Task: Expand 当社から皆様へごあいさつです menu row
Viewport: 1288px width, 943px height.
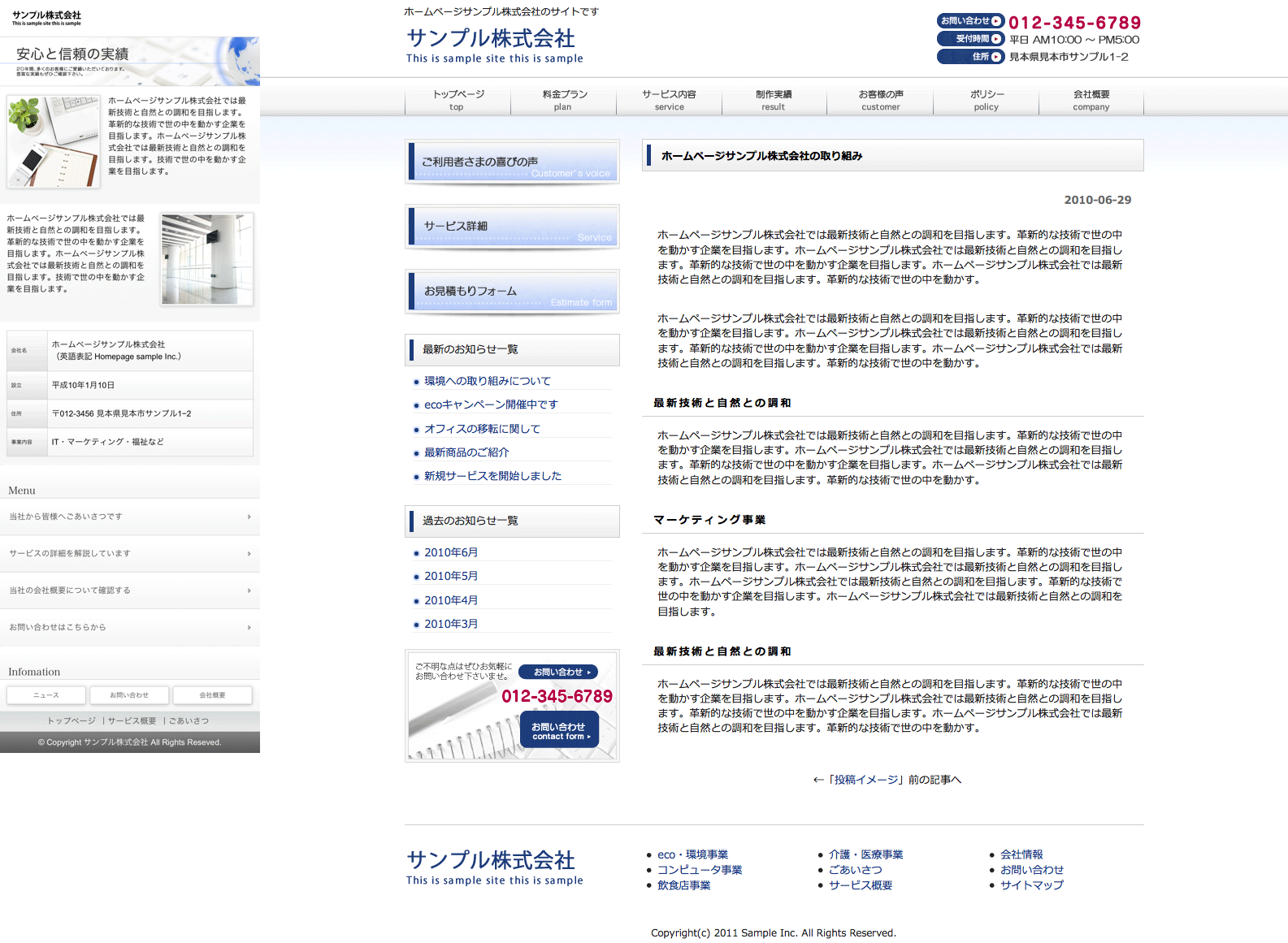Action: [x=130, y=517]
